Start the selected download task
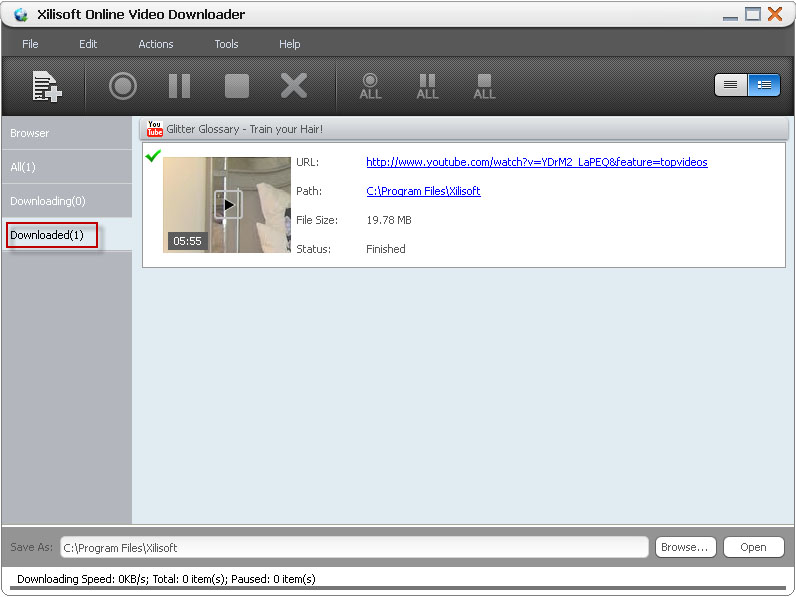 [123, 86]
